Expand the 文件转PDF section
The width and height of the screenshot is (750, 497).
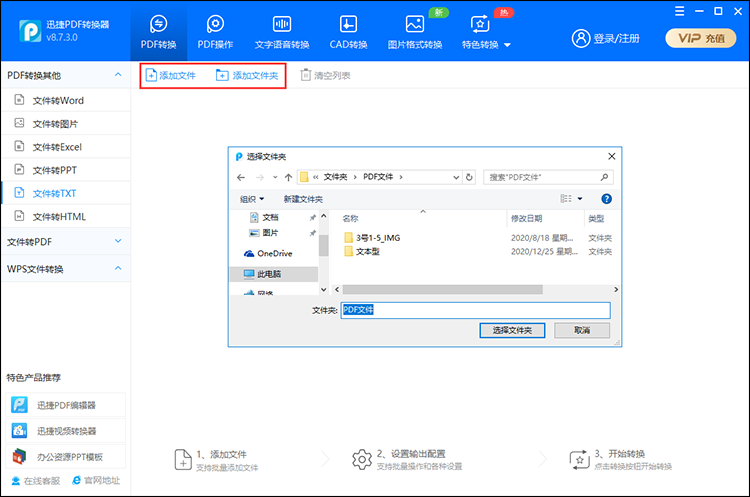(118, 242)
